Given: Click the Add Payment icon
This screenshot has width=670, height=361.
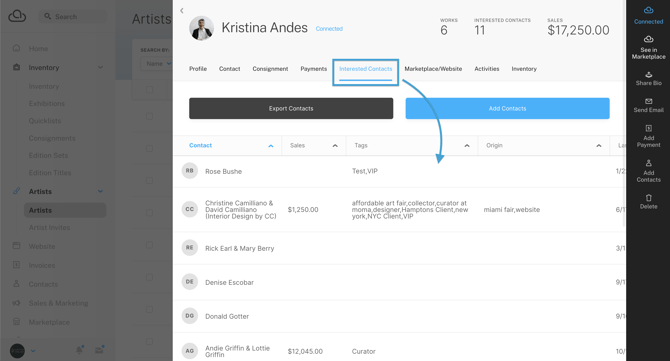Looking at the screenshot, I should coord(648,128).
